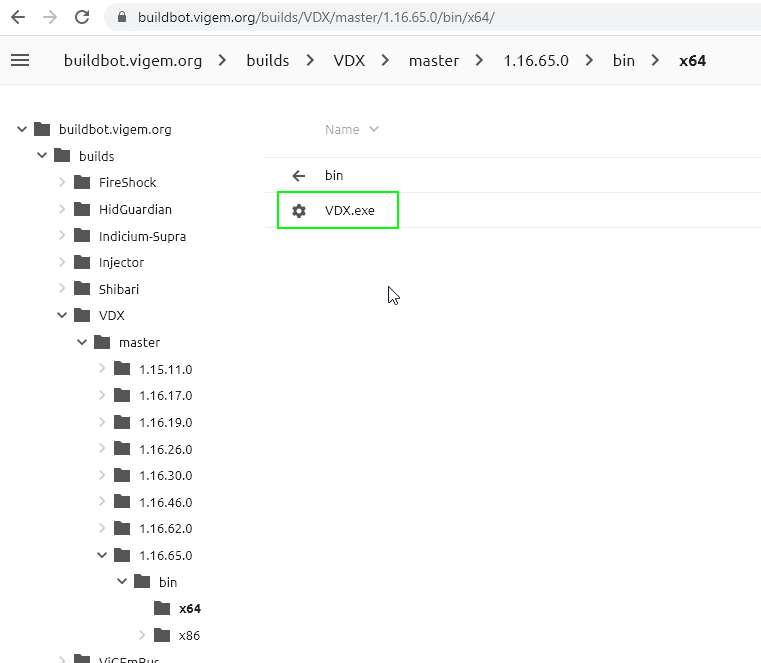Expand the 1.16.17.0 folder
The image size is (761, 663).
(102, 395)
